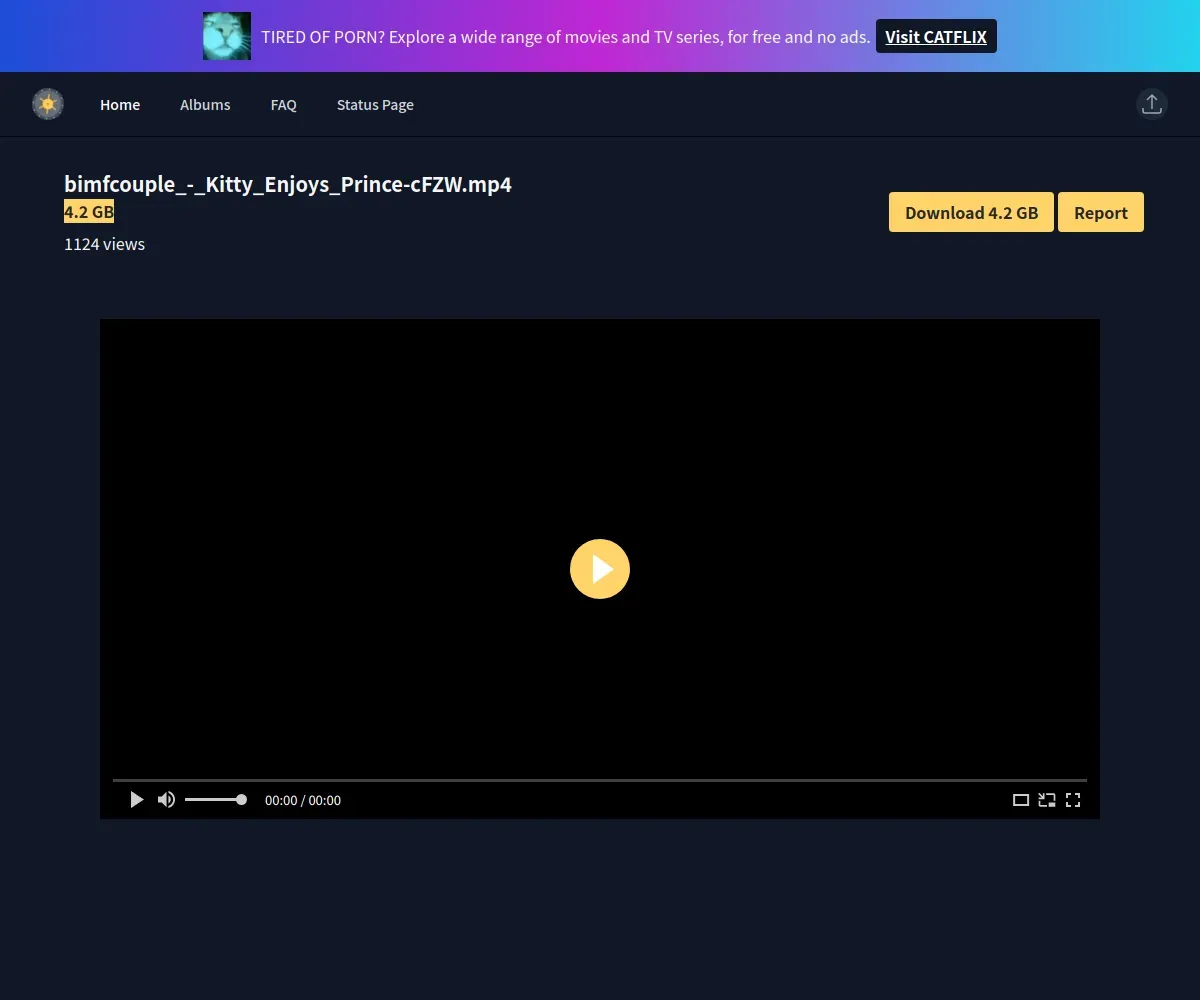Go to the Home nav item

[x=120, y=105]
